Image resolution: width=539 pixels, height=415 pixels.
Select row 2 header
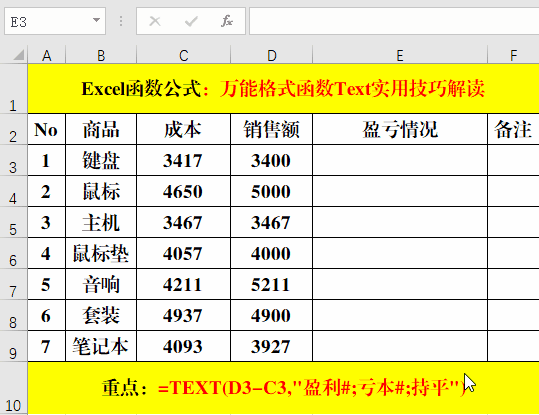point(13,129)
